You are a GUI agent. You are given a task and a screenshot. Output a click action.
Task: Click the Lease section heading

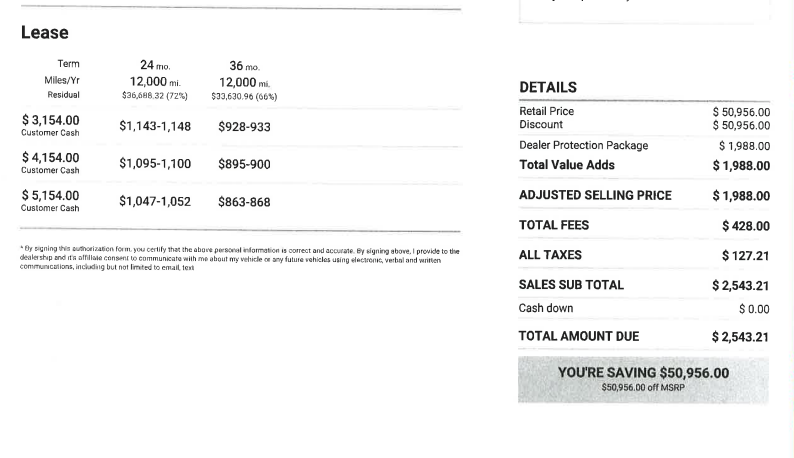click(45, 32)
